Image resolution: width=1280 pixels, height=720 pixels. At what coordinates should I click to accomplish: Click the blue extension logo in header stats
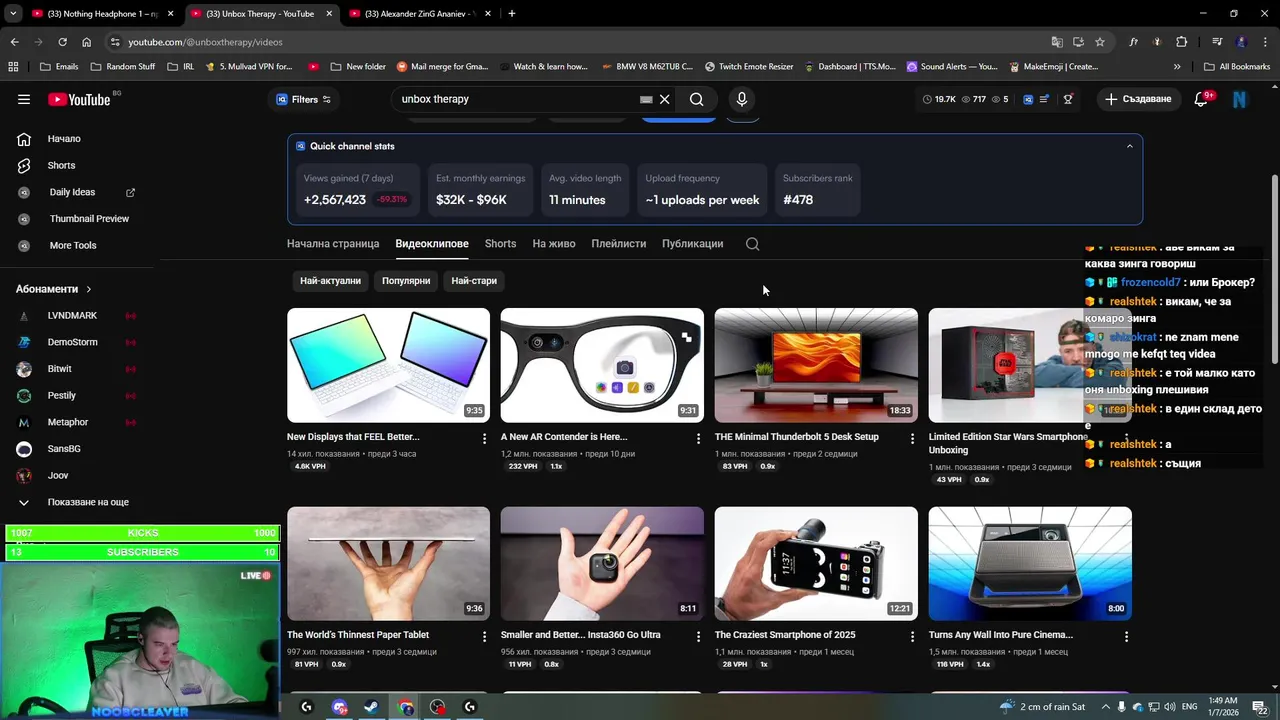click(x=1027, y=99)
